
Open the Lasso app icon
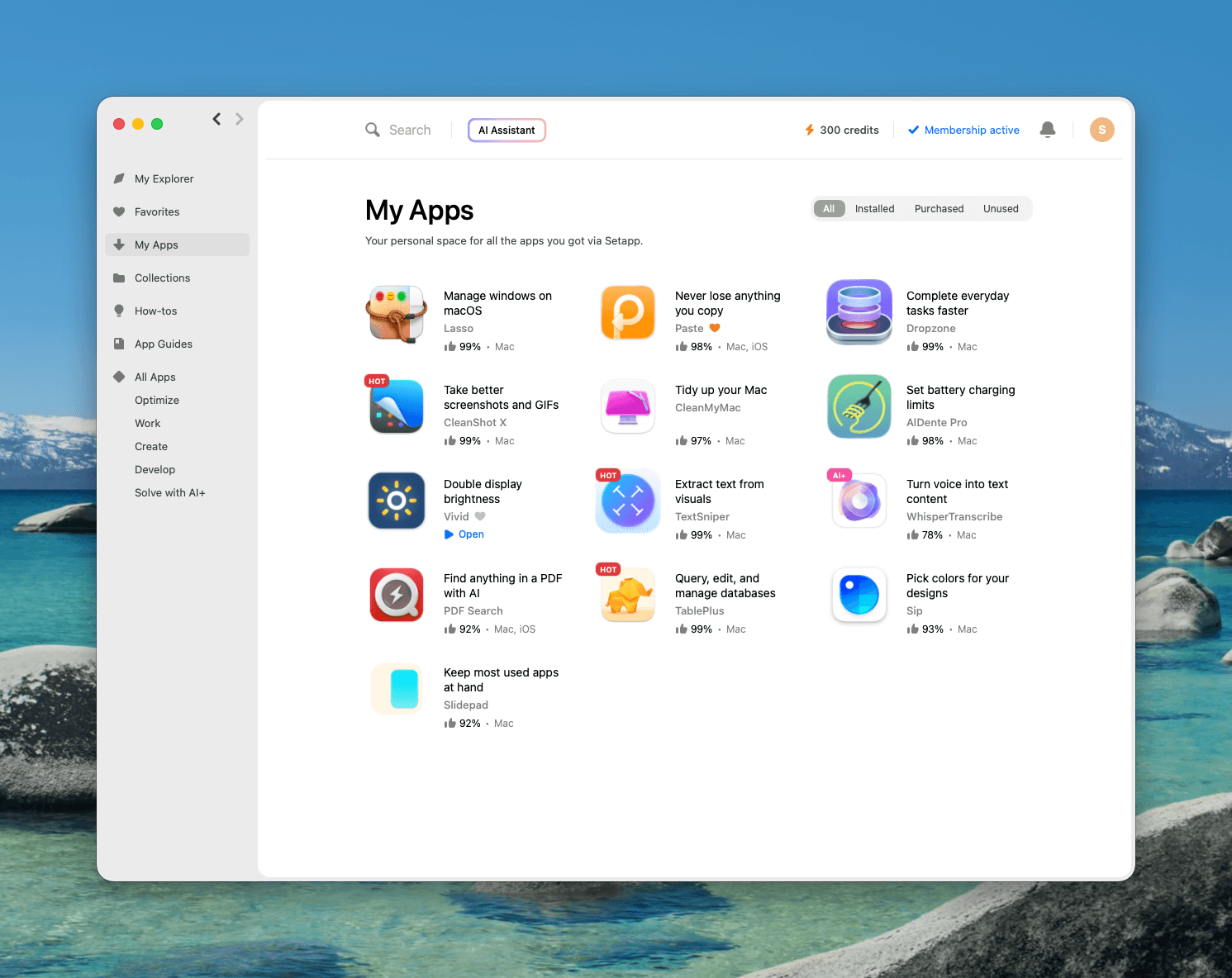click(x=397, y=312)
